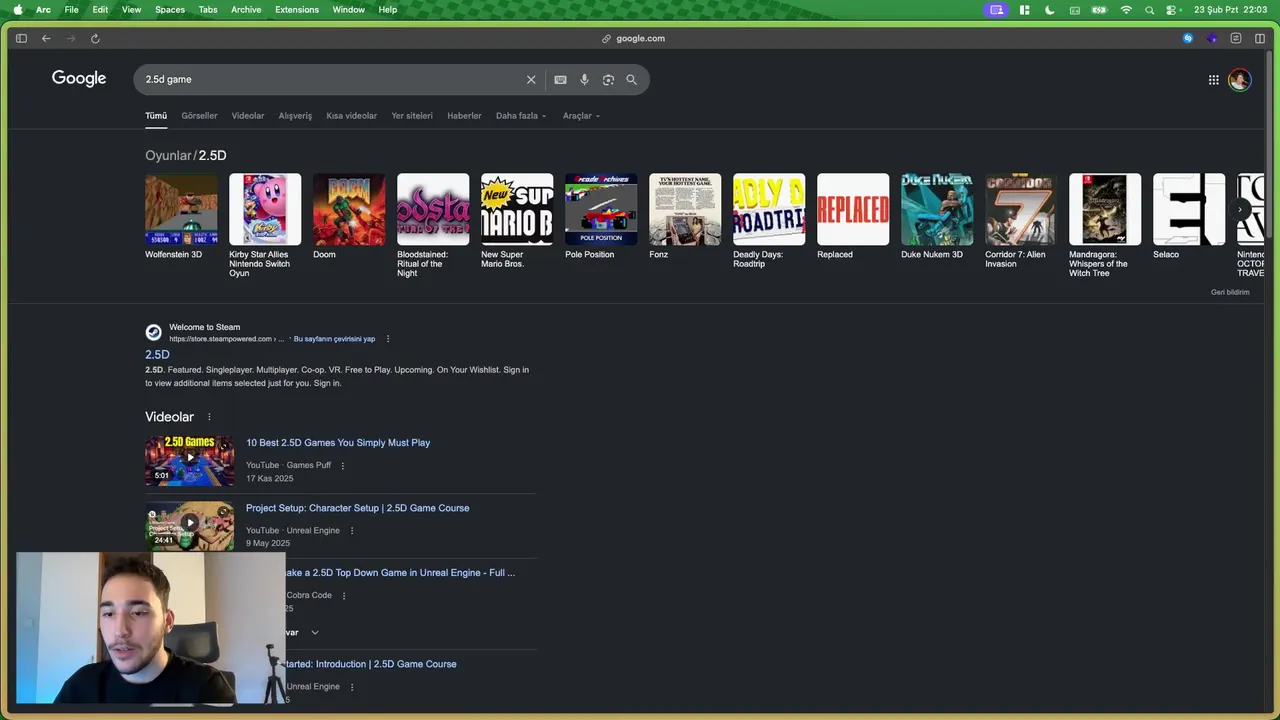The image size is (1280, 720).
Task: Select the Selaco game card
Action: [x=1189, y=217]
